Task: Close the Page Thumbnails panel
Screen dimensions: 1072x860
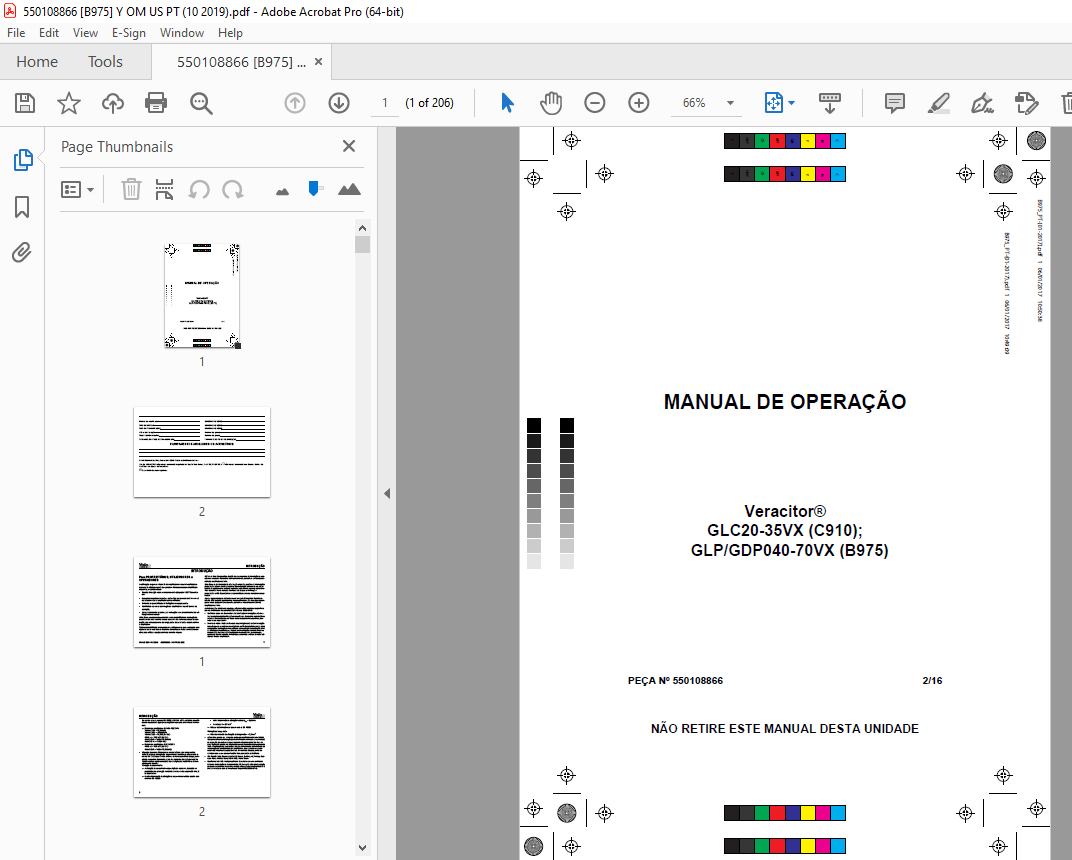Action: [349, 146]
